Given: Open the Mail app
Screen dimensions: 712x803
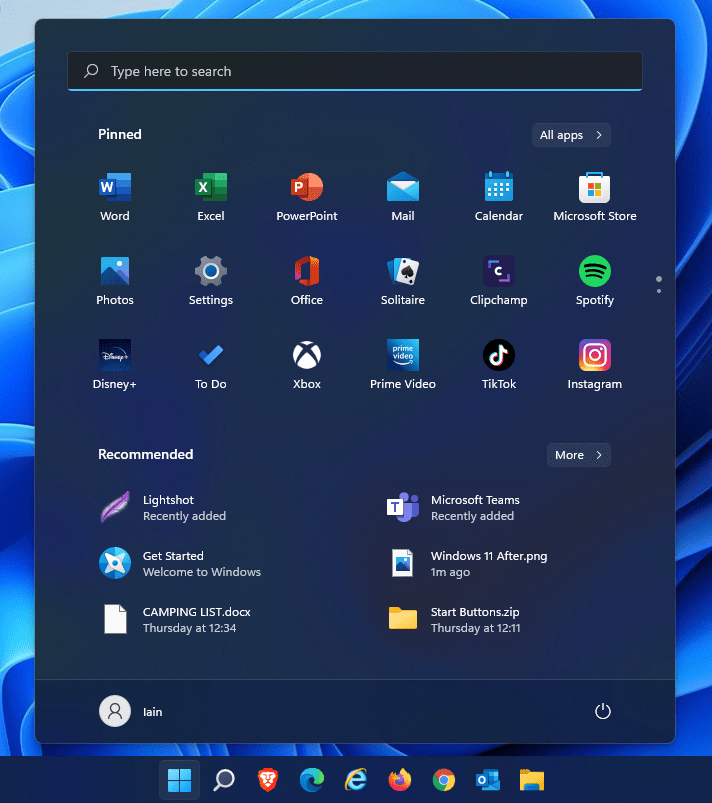Looking at the screenshot, I should (403, 196).
